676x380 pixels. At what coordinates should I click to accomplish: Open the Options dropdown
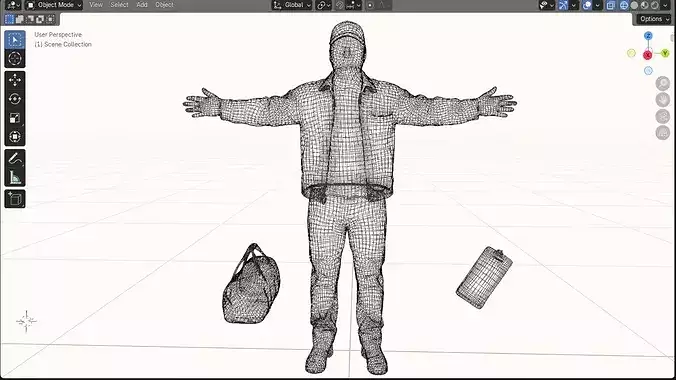tap(654, 19)
